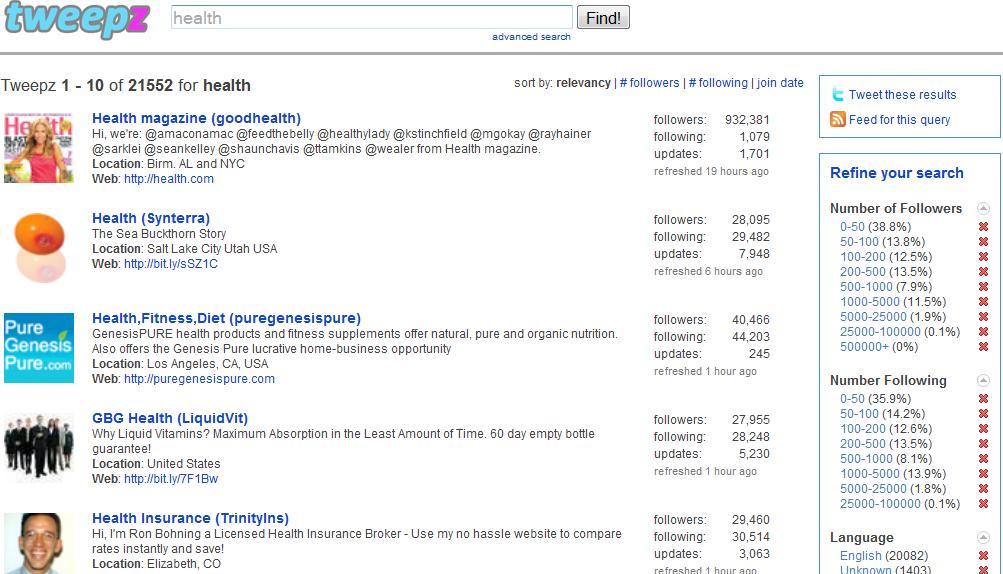1003x574 pixels.
Task: Exclude the 100-200 following range with its red X
Action: coord(983,429)
